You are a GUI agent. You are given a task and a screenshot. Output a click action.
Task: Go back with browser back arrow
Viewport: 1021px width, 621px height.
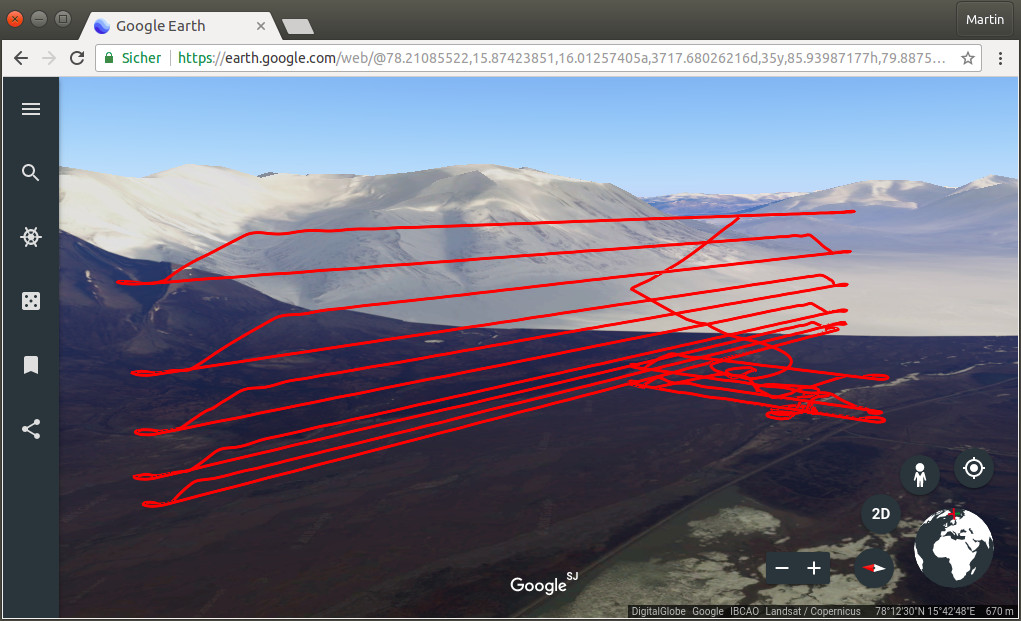pyautogui.click(x=21, y=58)
